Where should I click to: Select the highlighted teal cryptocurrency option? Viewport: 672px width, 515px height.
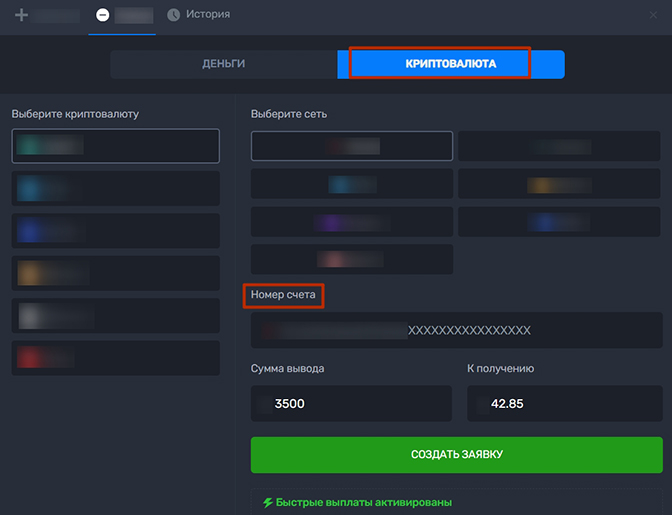coord(115,146)
